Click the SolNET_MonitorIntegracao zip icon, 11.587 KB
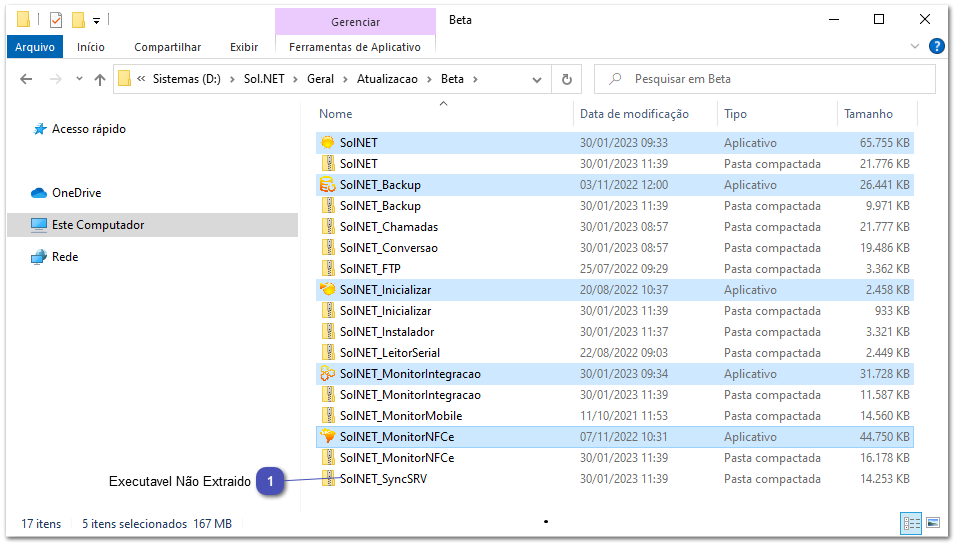The width and height of the screenshot is (957, 546). (328, 395)
